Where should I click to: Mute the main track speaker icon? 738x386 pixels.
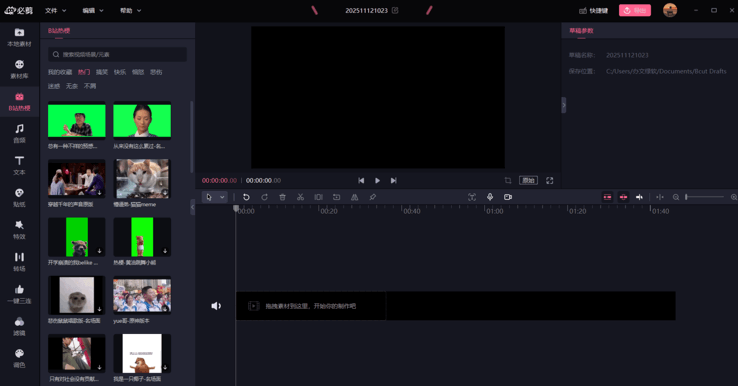tap(216, 306)
